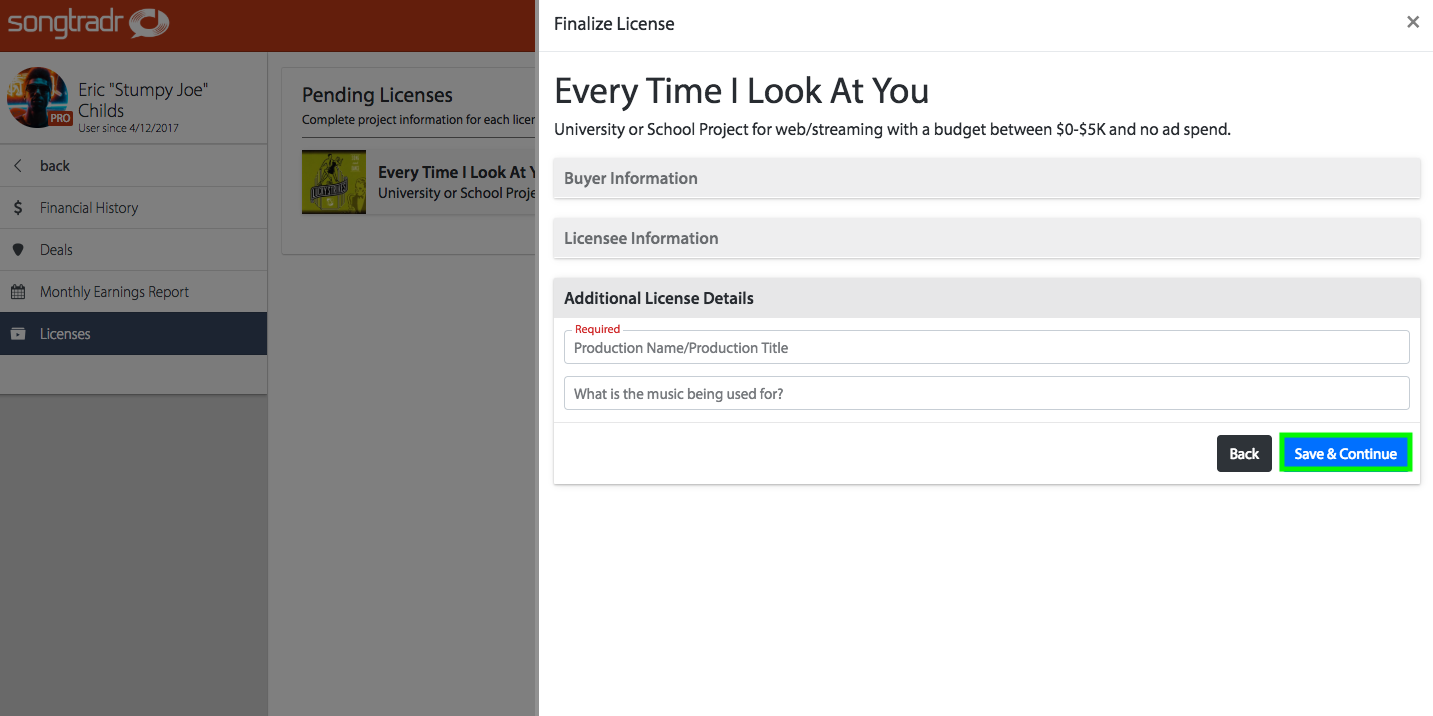
Task: Click the user name Eric "Stumpy Joe" Childs
Action: 143,100
